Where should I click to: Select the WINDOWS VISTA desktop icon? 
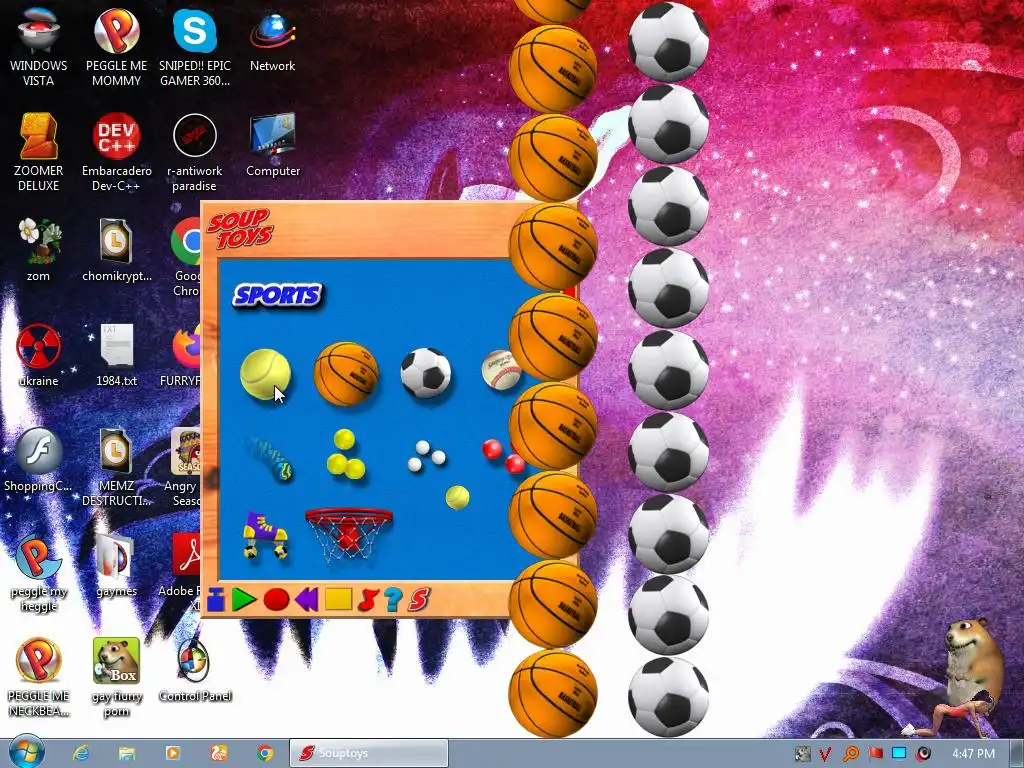pyautogui.click(x=39, y=48)
